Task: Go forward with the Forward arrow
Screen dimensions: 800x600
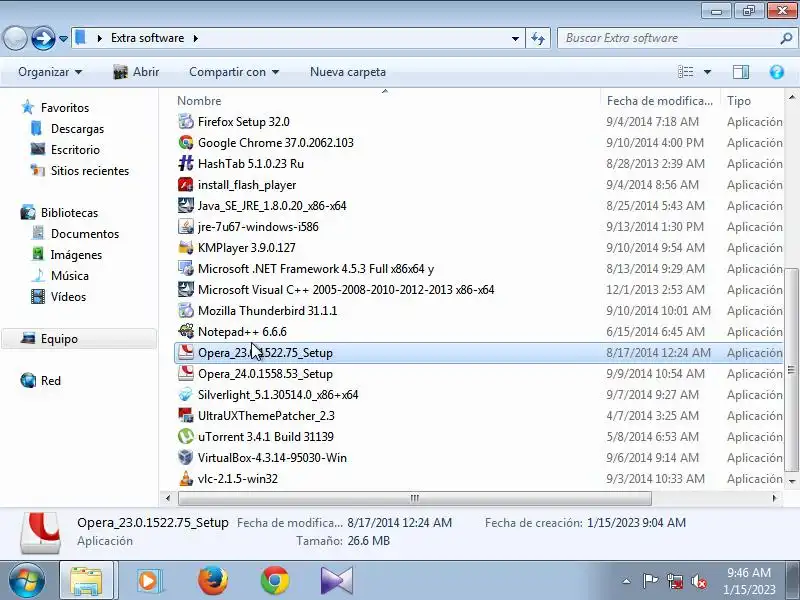Action: coord(43,38)
